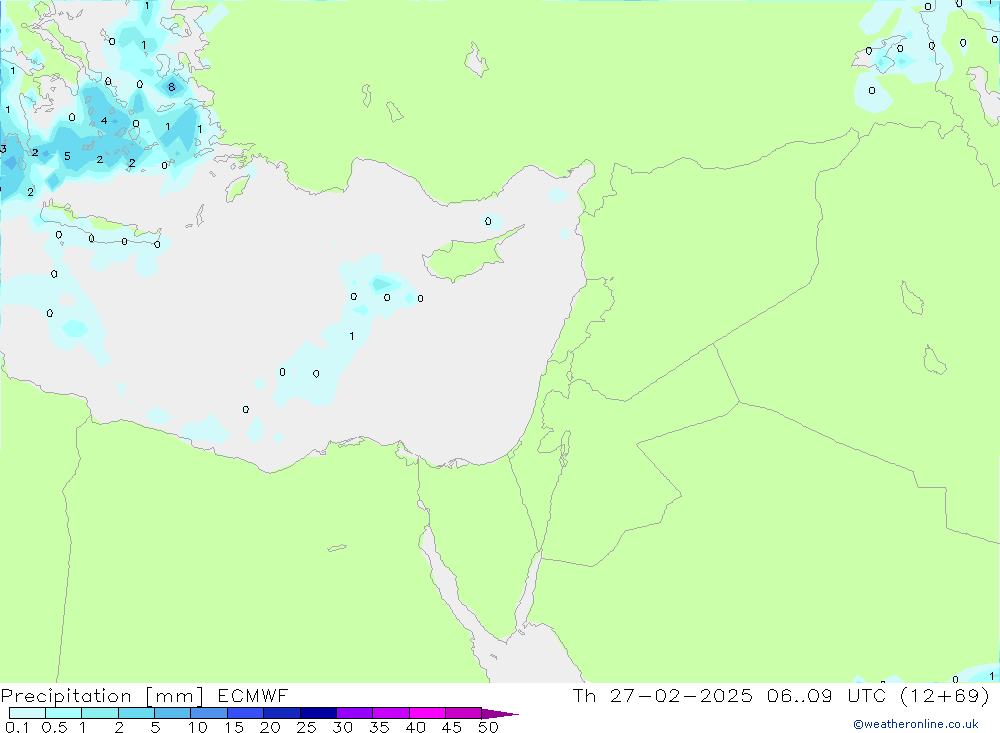Click the '(12+69)' forecast run text
The image size is (1000, 733).
[945, 695]
